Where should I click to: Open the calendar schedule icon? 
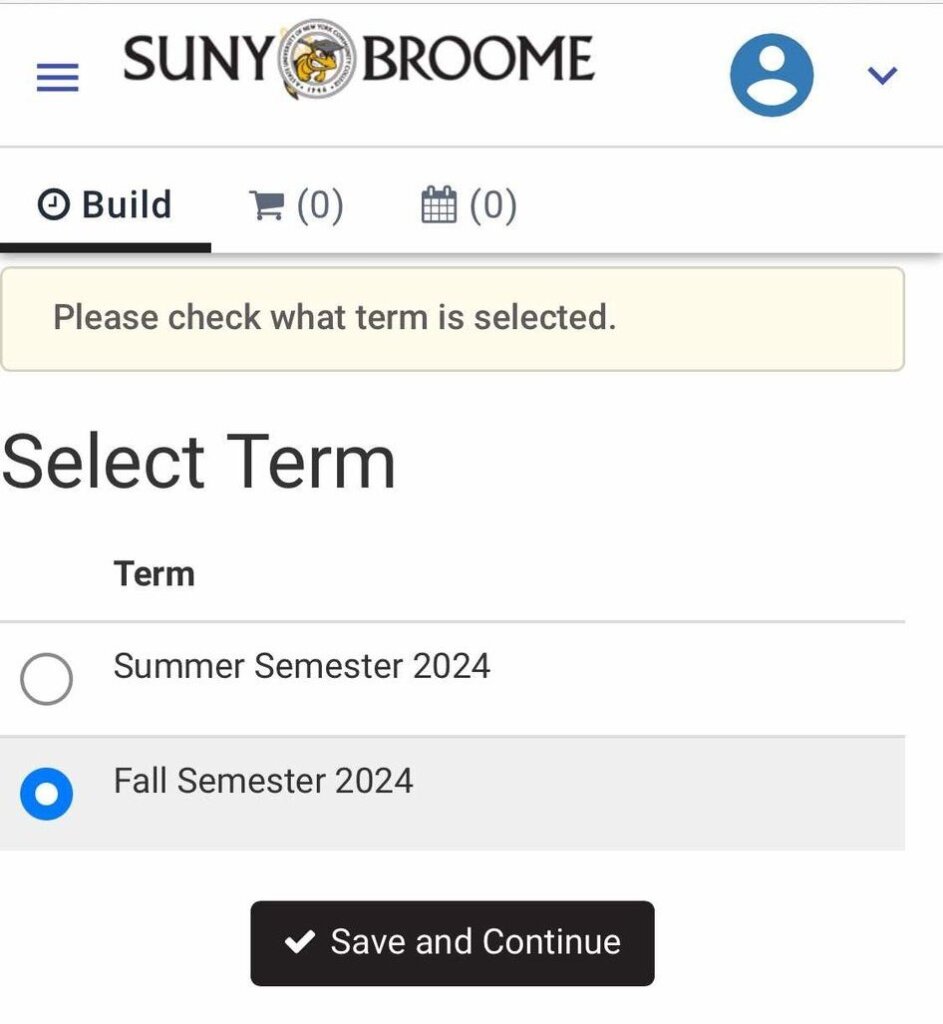tap(439, 204)
